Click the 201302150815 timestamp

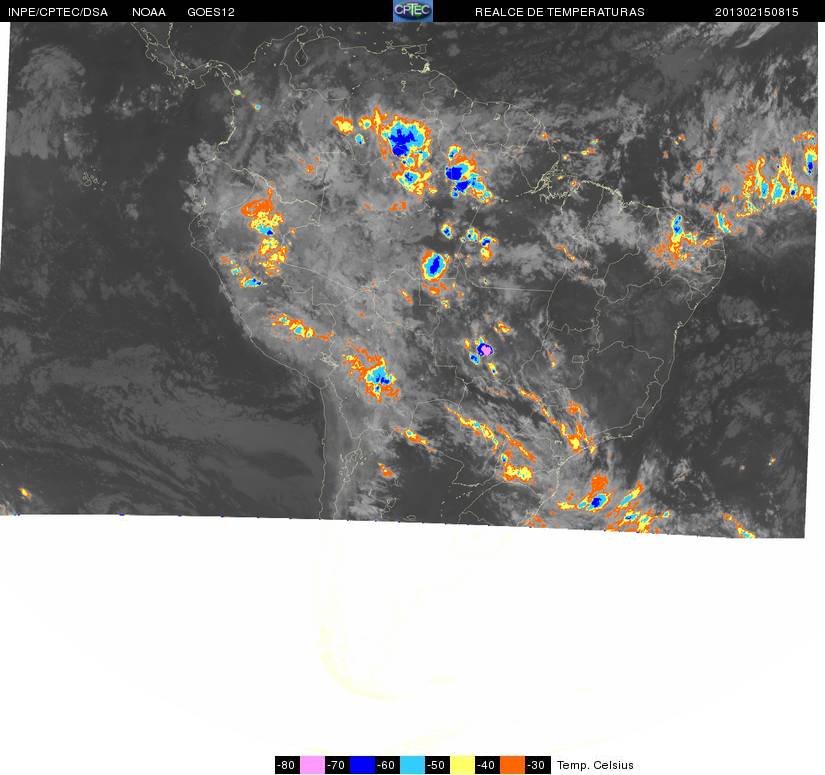click(757, 12)
